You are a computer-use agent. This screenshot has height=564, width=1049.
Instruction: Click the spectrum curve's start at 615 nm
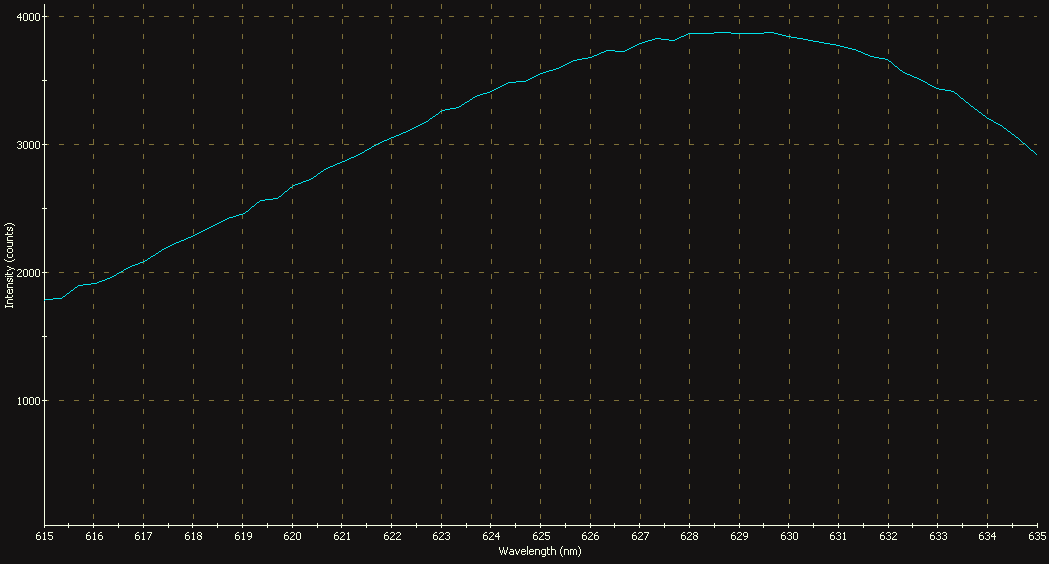click(x=45, y=299)
